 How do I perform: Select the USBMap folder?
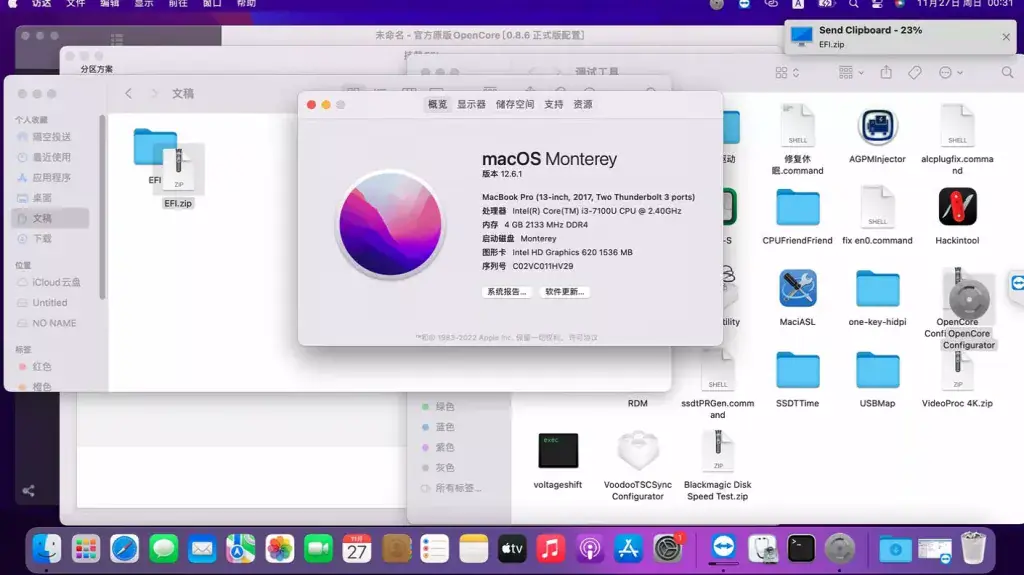877,370
